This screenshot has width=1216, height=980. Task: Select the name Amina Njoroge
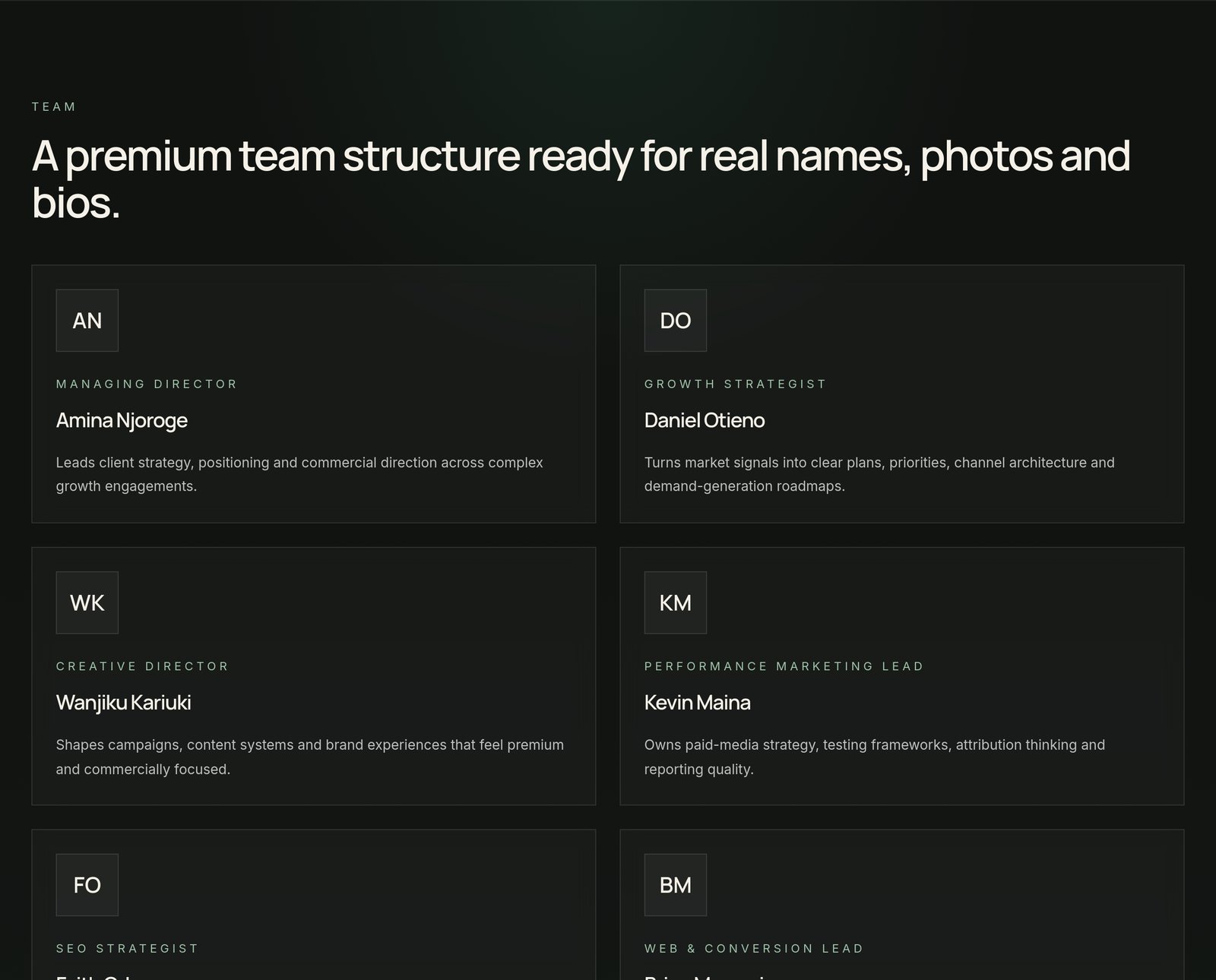pyautogui.click(x=122, y=420)
